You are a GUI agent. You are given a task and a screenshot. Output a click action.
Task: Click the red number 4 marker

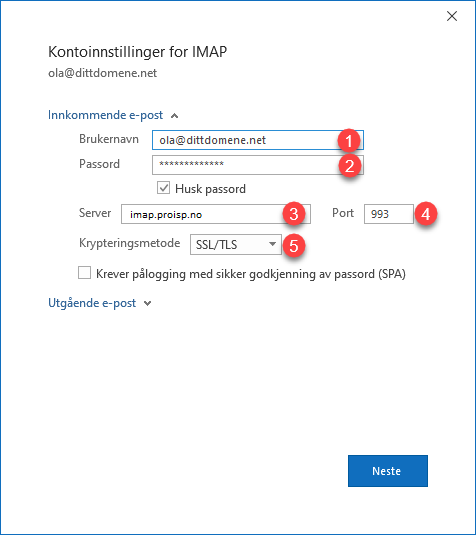(x=425, y=214)
